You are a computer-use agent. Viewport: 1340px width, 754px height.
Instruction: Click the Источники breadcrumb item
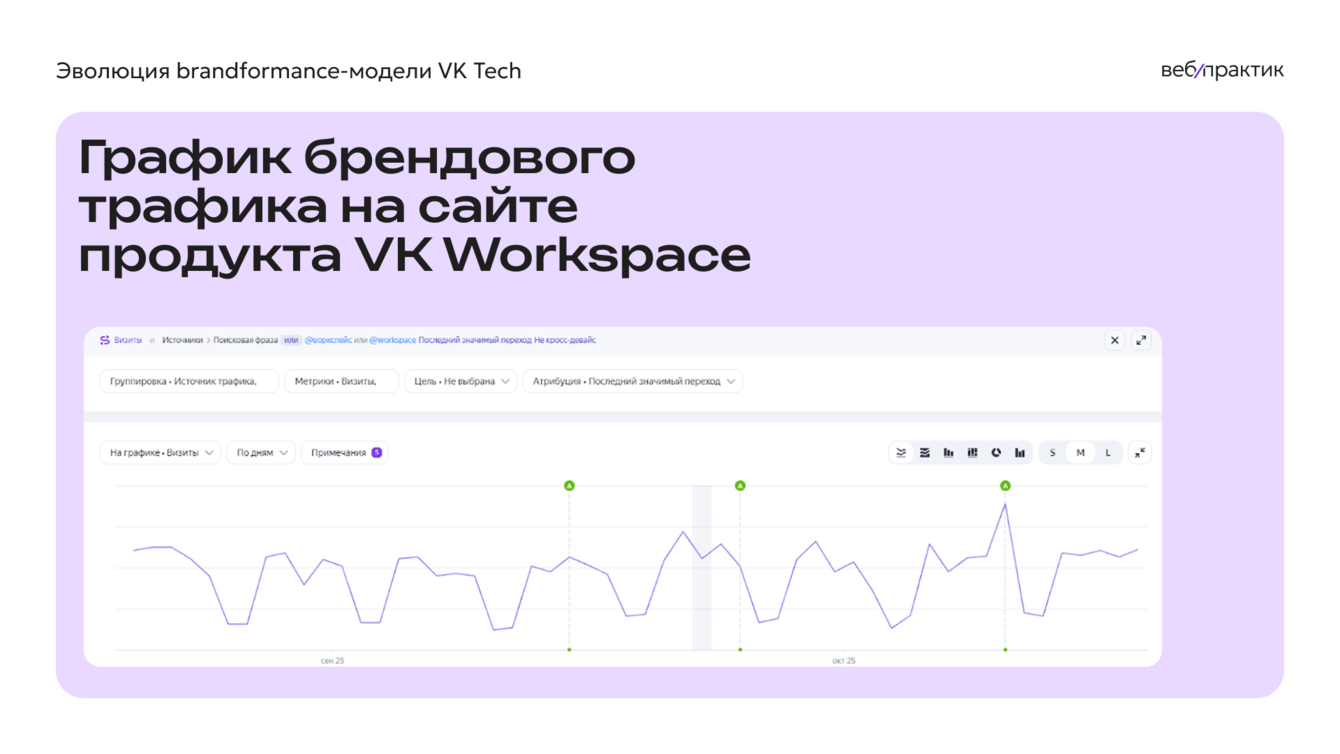(x=182, y=340)
